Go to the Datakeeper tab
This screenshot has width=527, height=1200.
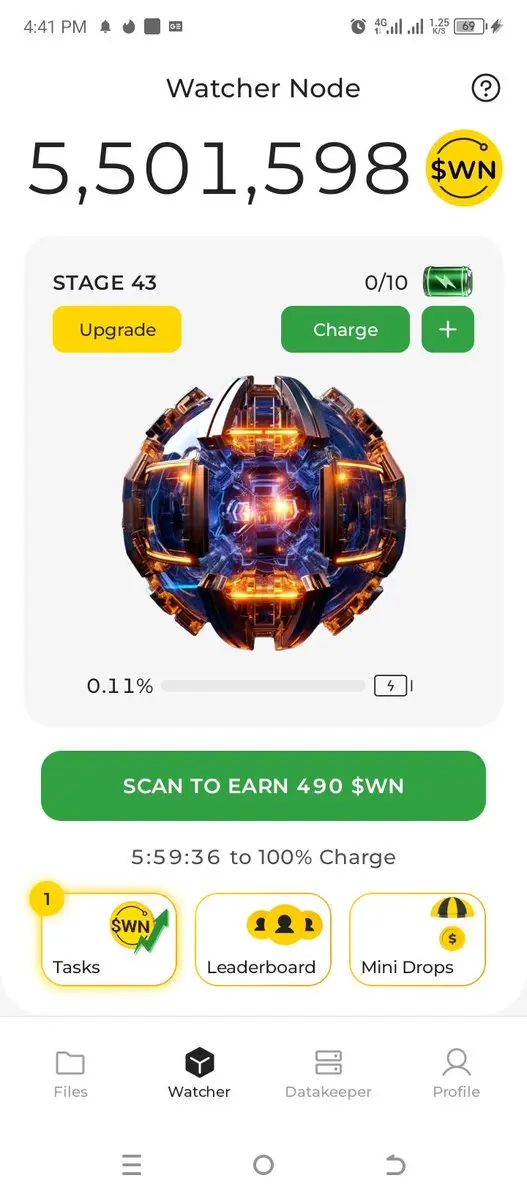(328, 1074)
